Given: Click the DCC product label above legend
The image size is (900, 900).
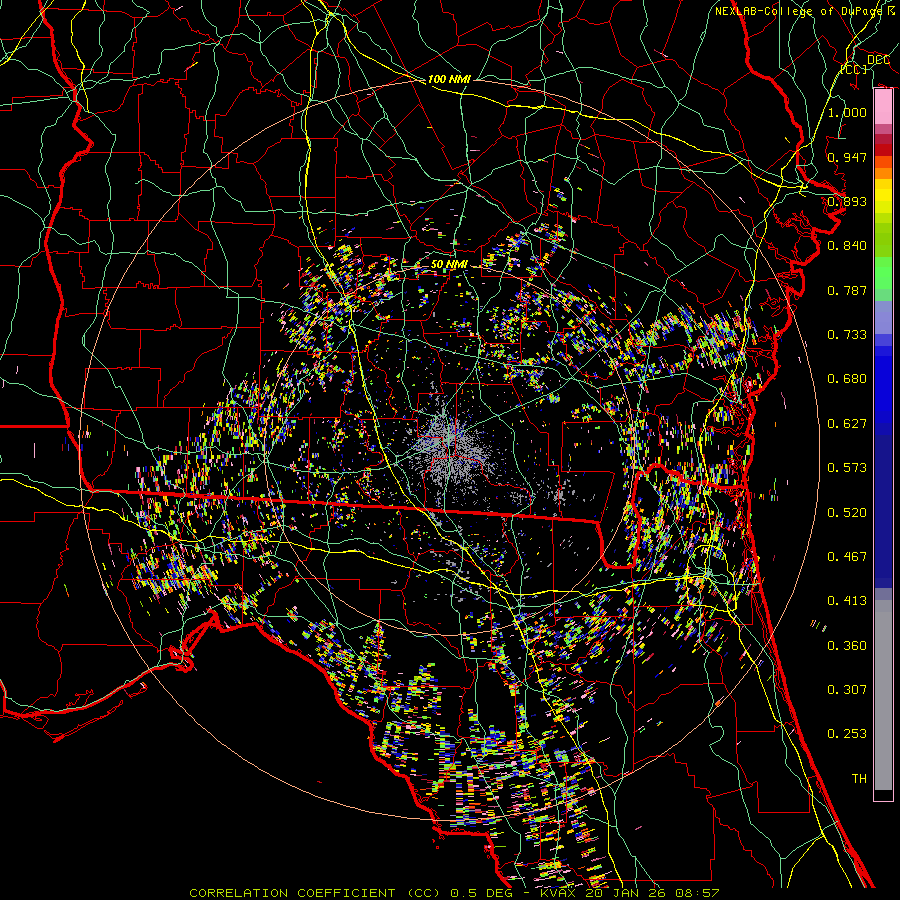Looking at the screenshot, I should [877, 60].
